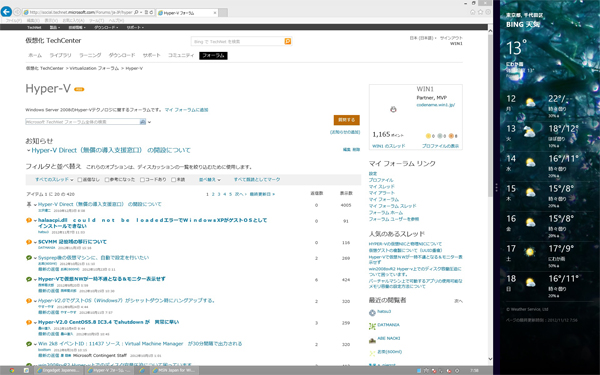This screenshot has width=600, height=375.
Task: Click the orange 質問する button
Action: pos(346,120)
